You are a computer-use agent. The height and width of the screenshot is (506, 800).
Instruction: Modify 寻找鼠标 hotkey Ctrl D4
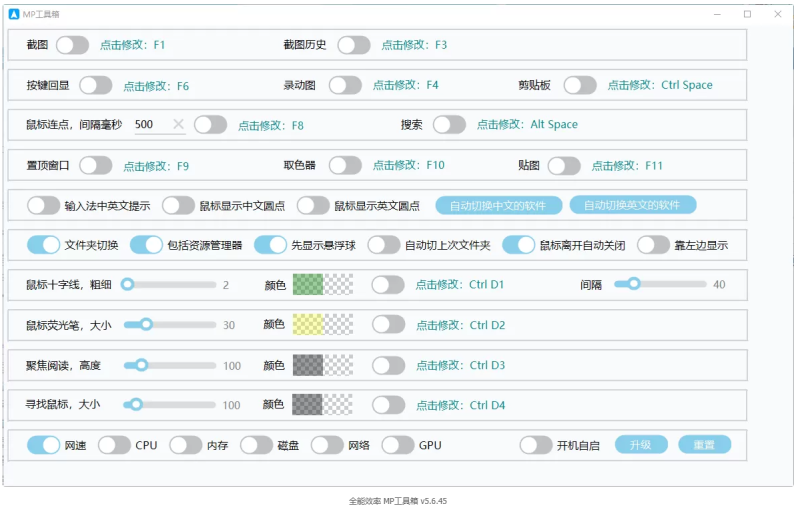pyautogui.click(x=461, y=406)
